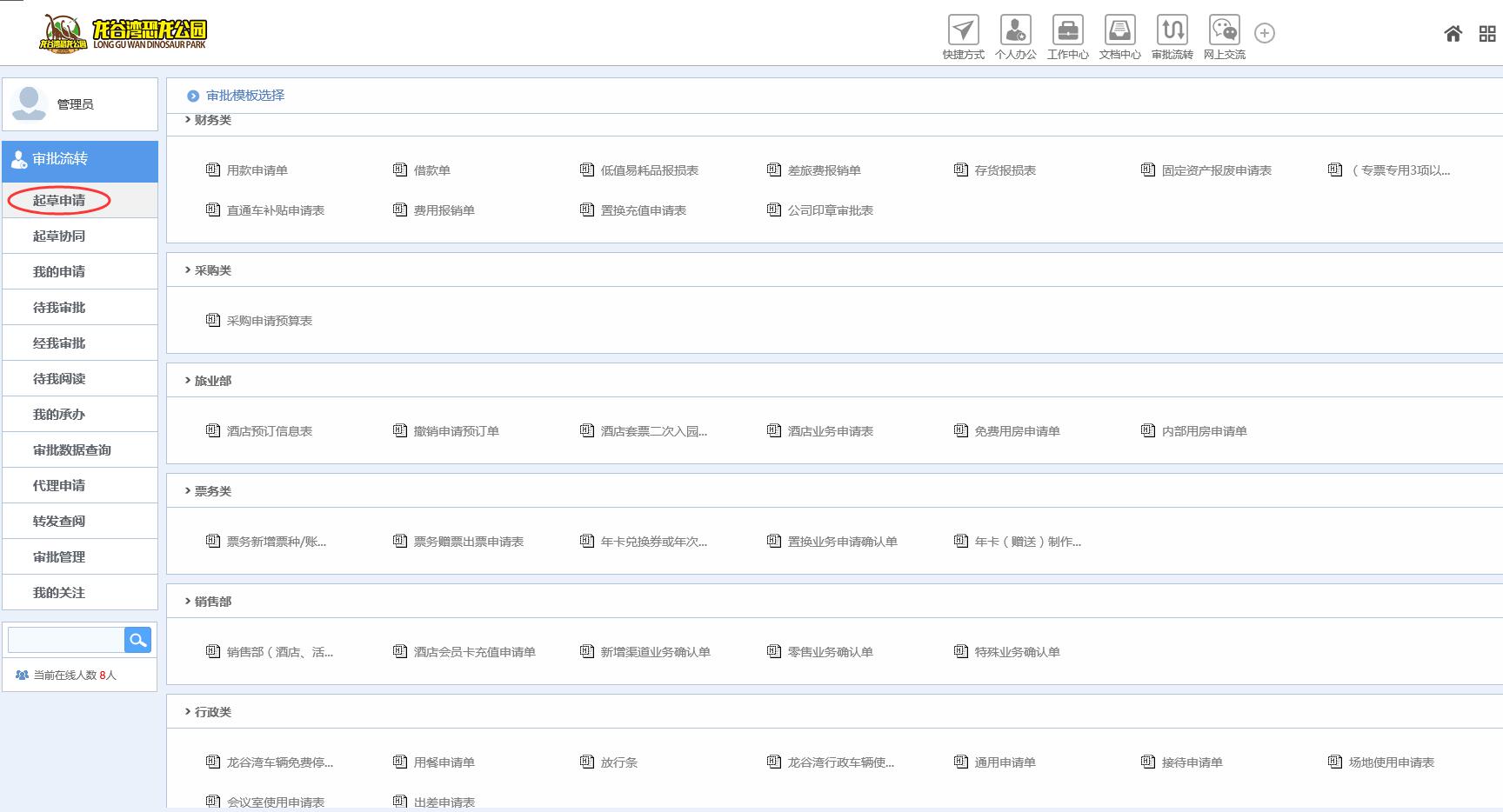This screenshot has width=1503, height=812.
Task: Open the 文档中心 document center icon
Action: point(1119,31)
